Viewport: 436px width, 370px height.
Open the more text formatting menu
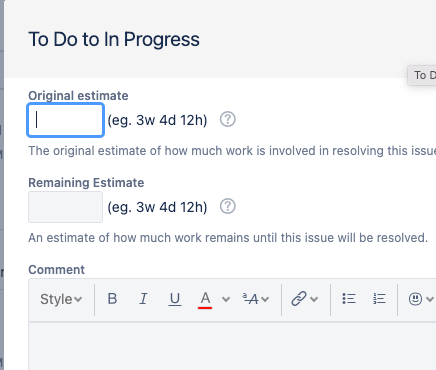[x=255, y=299]
